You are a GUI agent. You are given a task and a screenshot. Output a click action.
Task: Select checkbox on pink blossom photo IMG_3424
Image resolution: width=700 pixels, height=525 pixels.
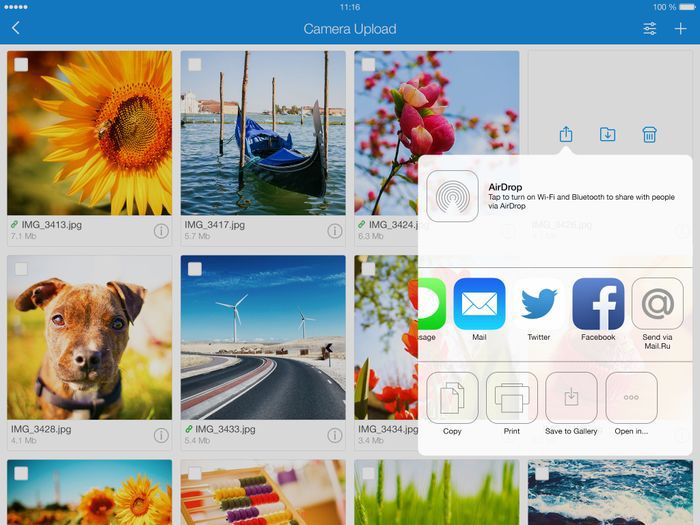pyautogui.click(x=368, y=65)
